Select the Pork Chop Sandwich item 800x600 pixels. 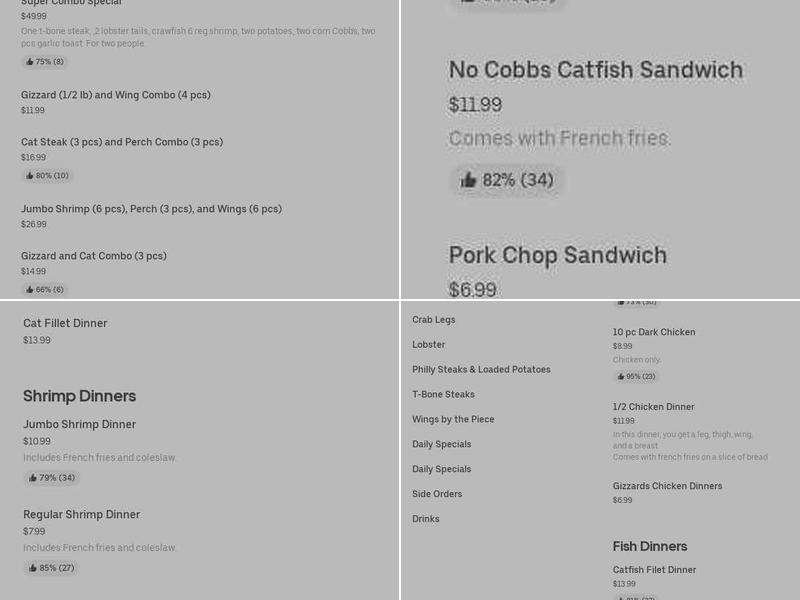557,255
